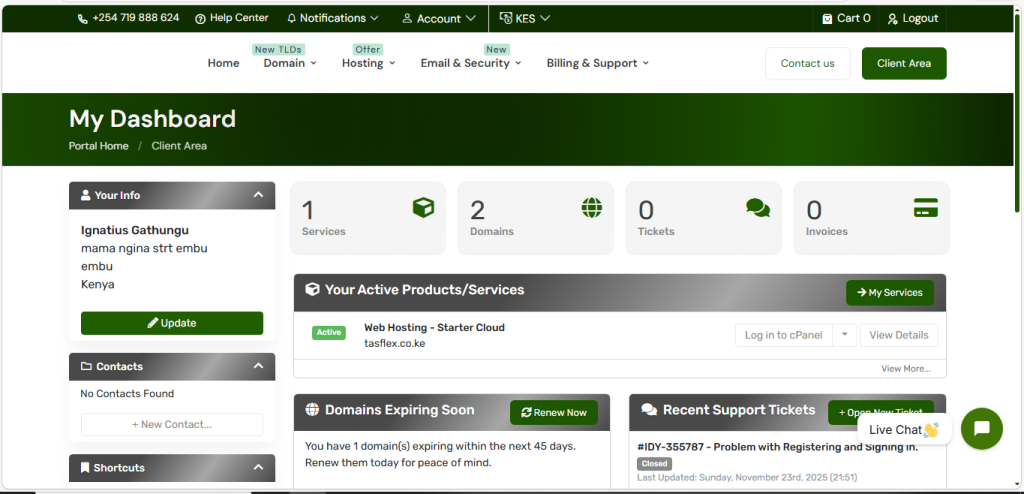
Task: Click the Active status badge
Action: tap(328, 333)
